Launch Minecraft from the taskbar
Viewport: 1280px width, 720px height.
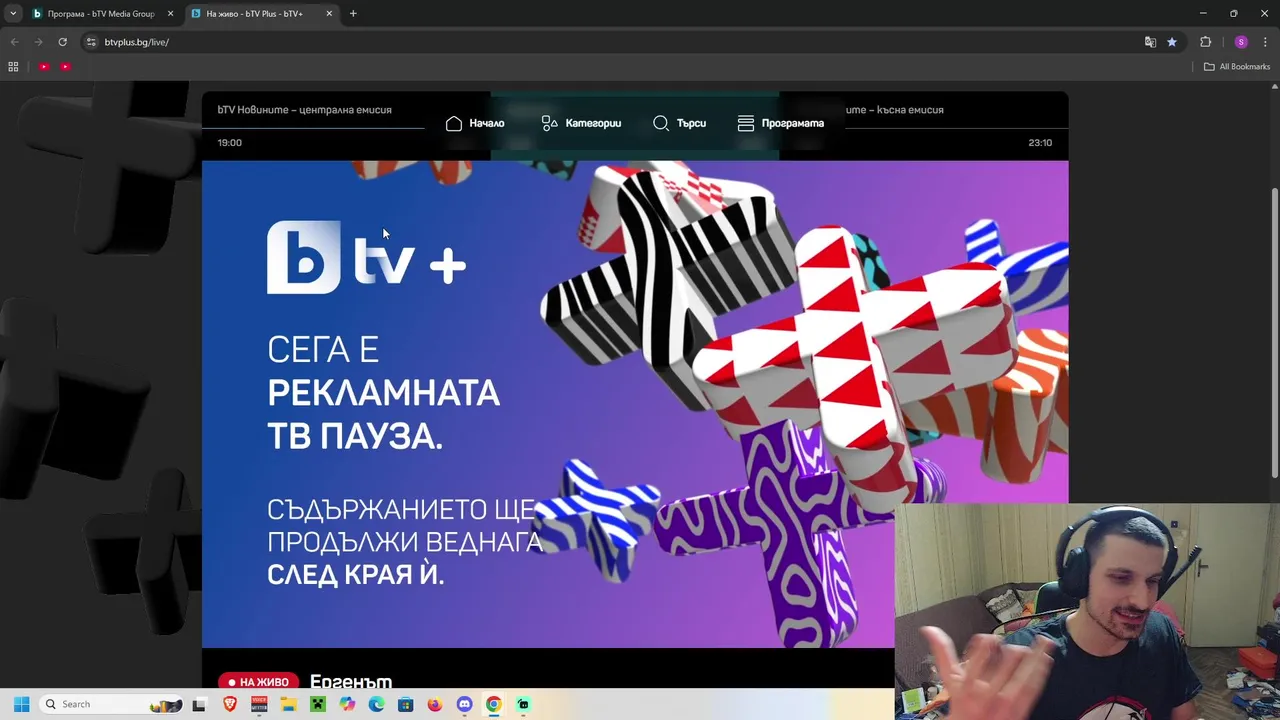(x=317, y=704)
